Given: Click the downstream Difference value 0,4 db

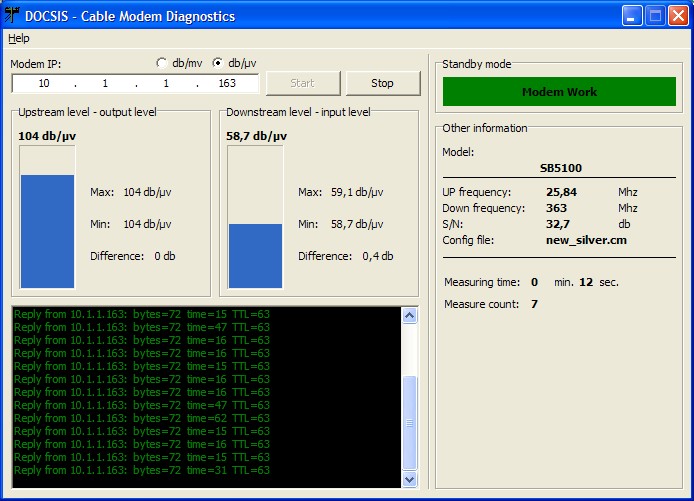Looking at the screenshot, I should pos(378,256).
